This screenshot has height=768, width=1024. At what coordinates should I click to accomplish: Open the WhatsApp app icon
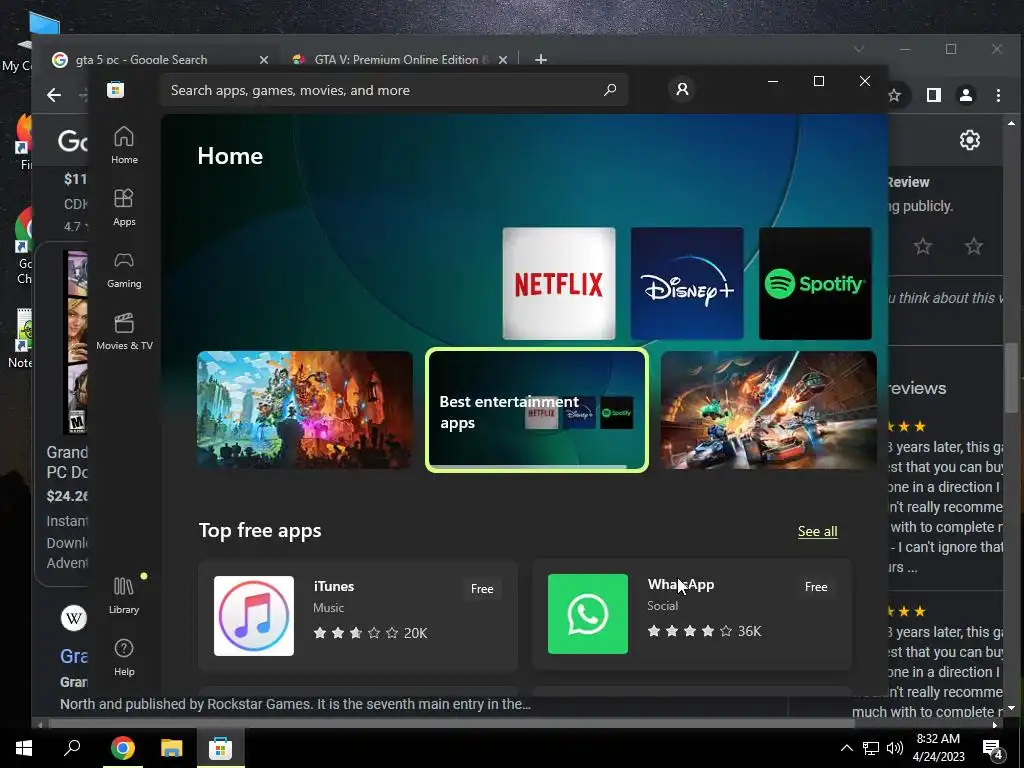588,614
